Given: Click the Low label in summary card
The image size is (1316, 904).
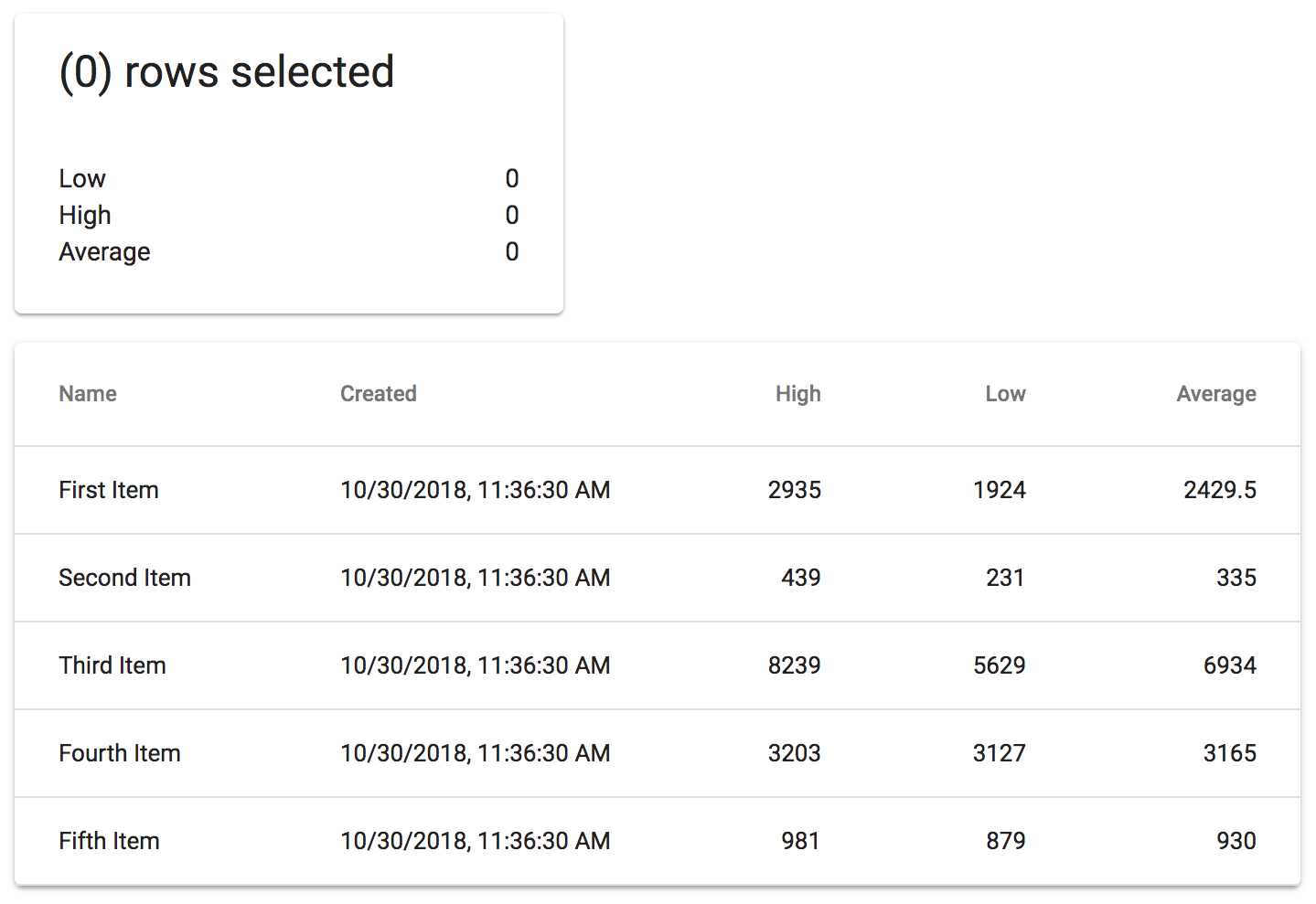Looking at the screenshot, I should tap(82, 178).
